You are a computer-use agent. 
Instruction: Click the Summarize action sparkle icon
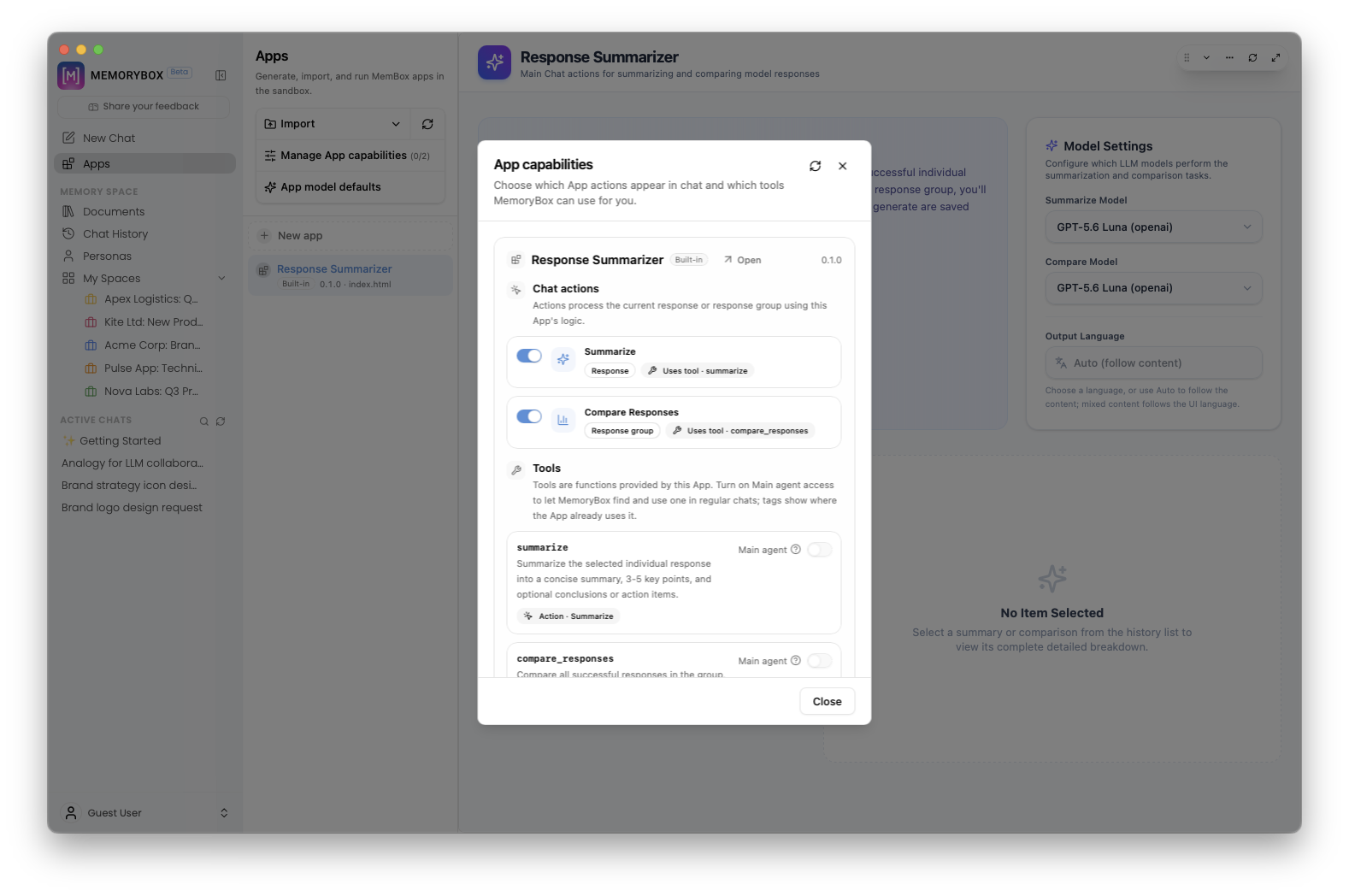click(x=563, y=360)
